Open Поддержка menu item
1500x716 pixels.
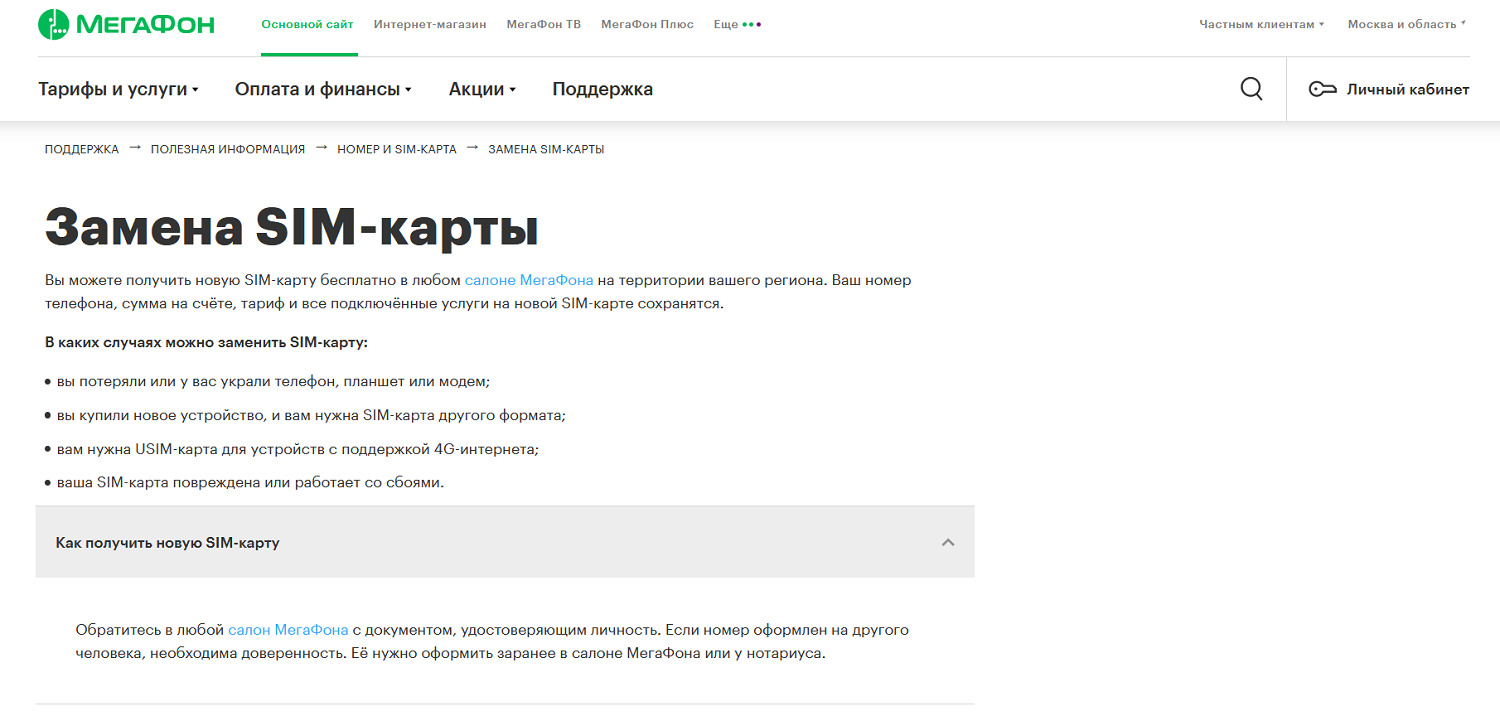[602, 89]
